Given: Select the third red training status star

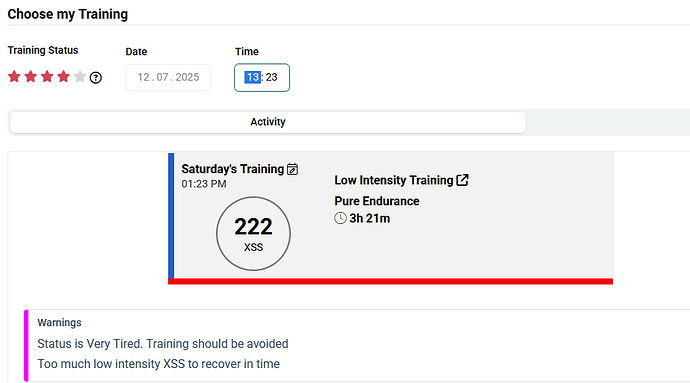Looking at the screenshot, I should (47, 77).
